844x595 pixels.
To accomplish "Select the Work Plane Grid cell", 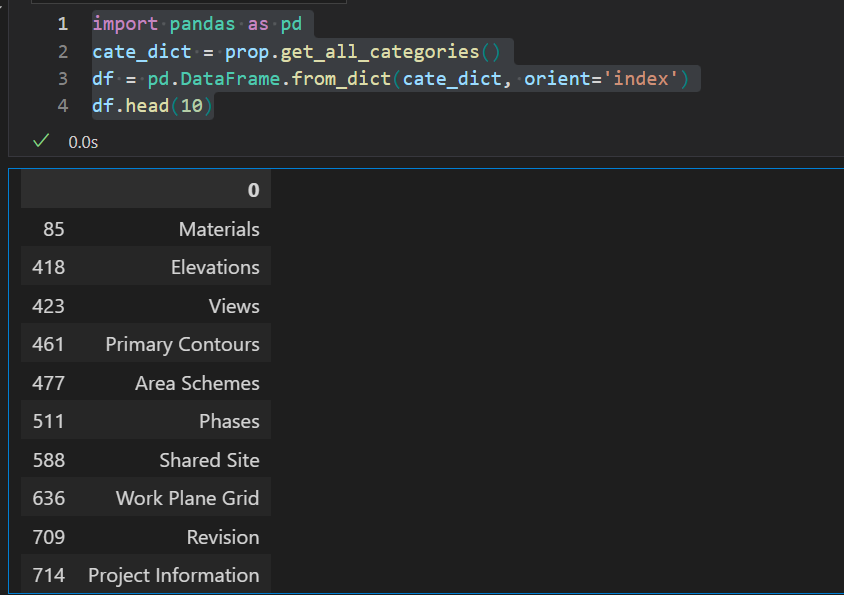I will tap(187, 498).
